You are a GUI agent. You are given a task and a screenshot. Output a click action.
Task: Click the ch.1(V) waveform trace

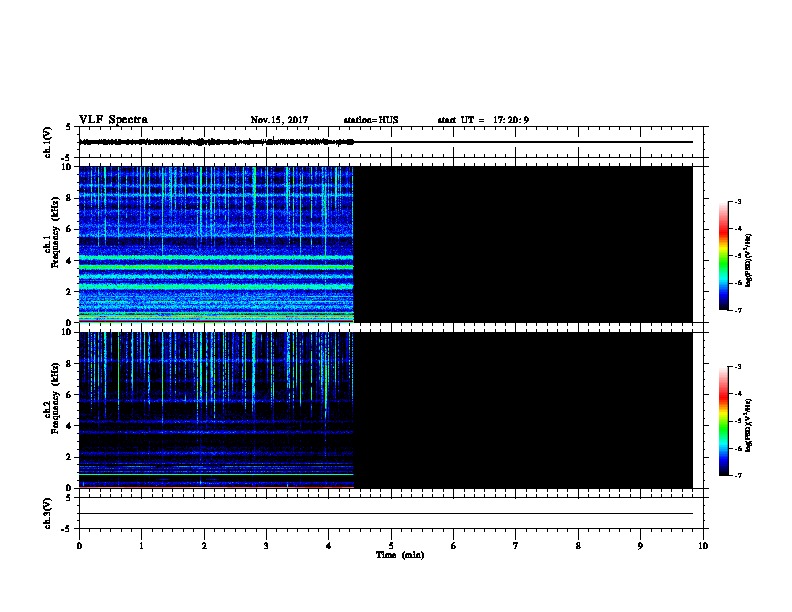tap(386, 142)
